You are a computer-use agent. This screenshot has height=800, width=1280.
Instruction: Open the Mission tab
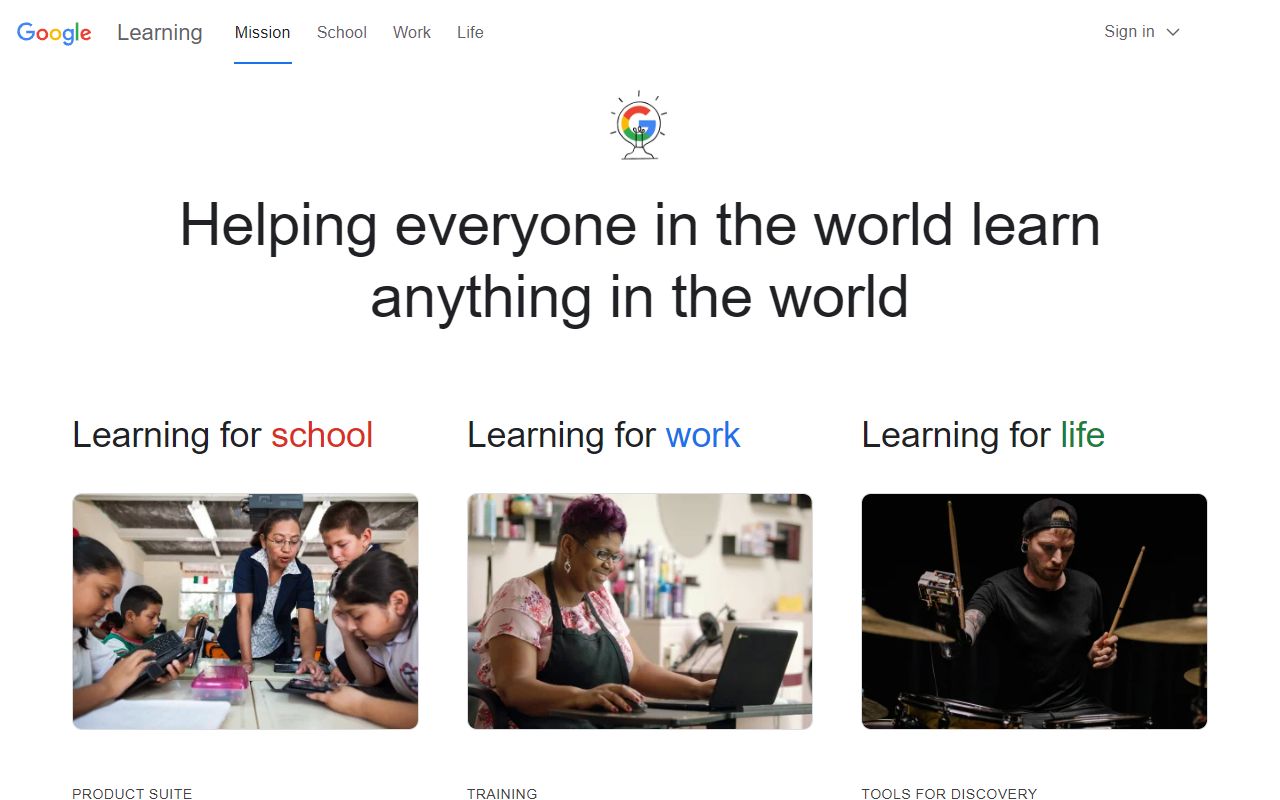click(263, 32)
